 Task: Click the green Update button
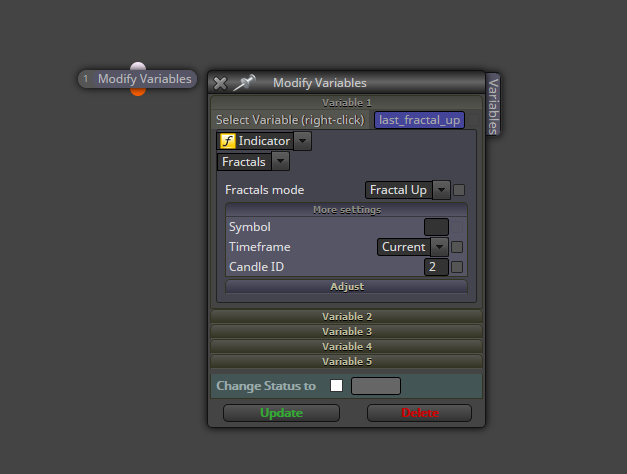click(x=282, y=413)
